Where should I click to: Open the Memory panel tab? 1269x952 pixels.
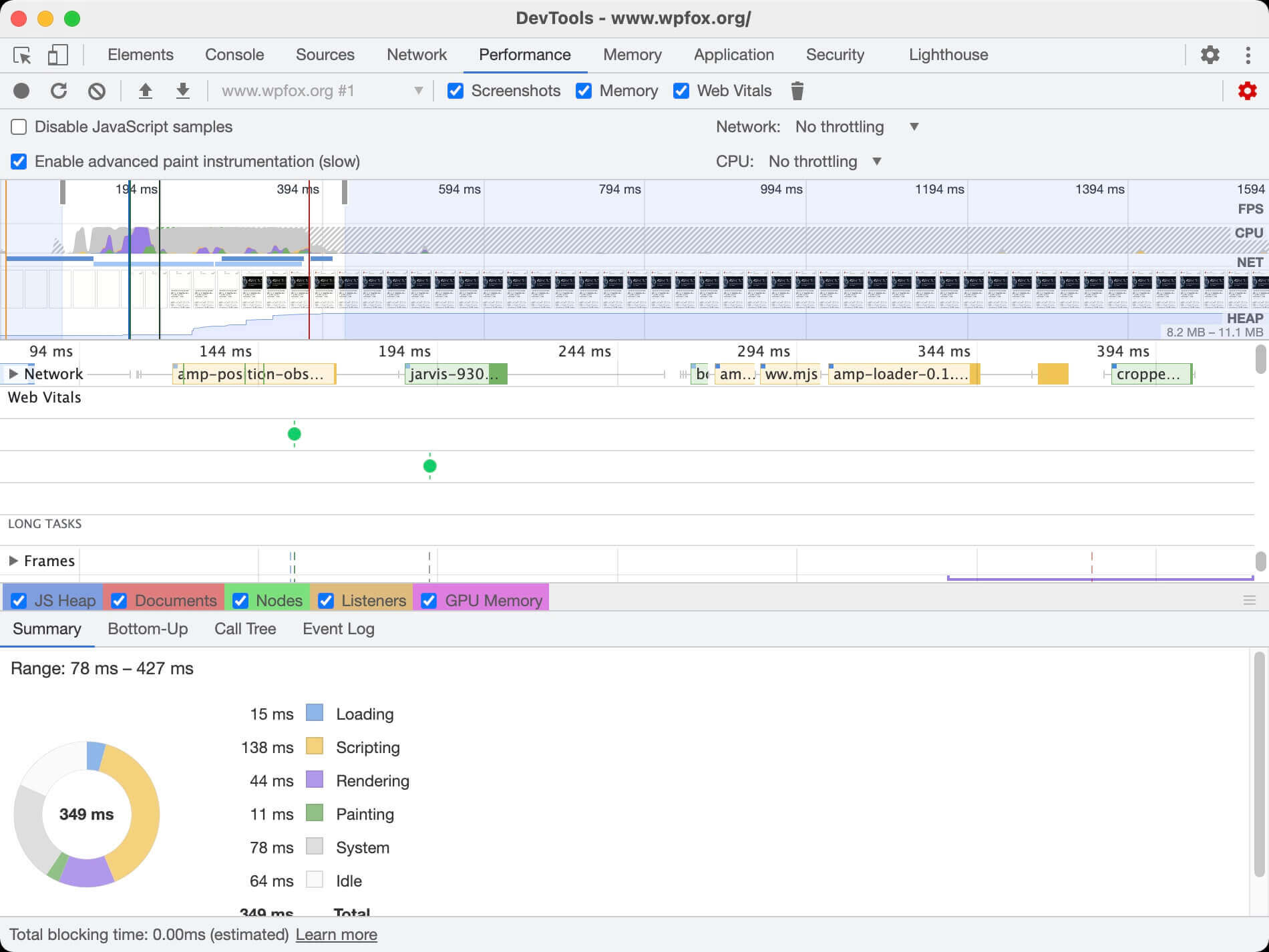632,55
